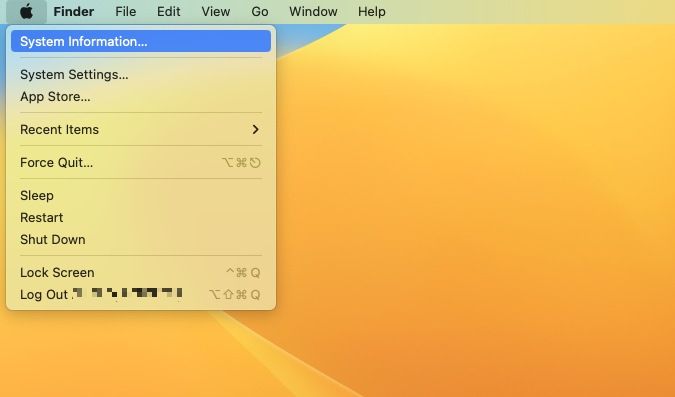The image size is (675, 397).
Task: Open the File menu
Action: tap(126, 12)
